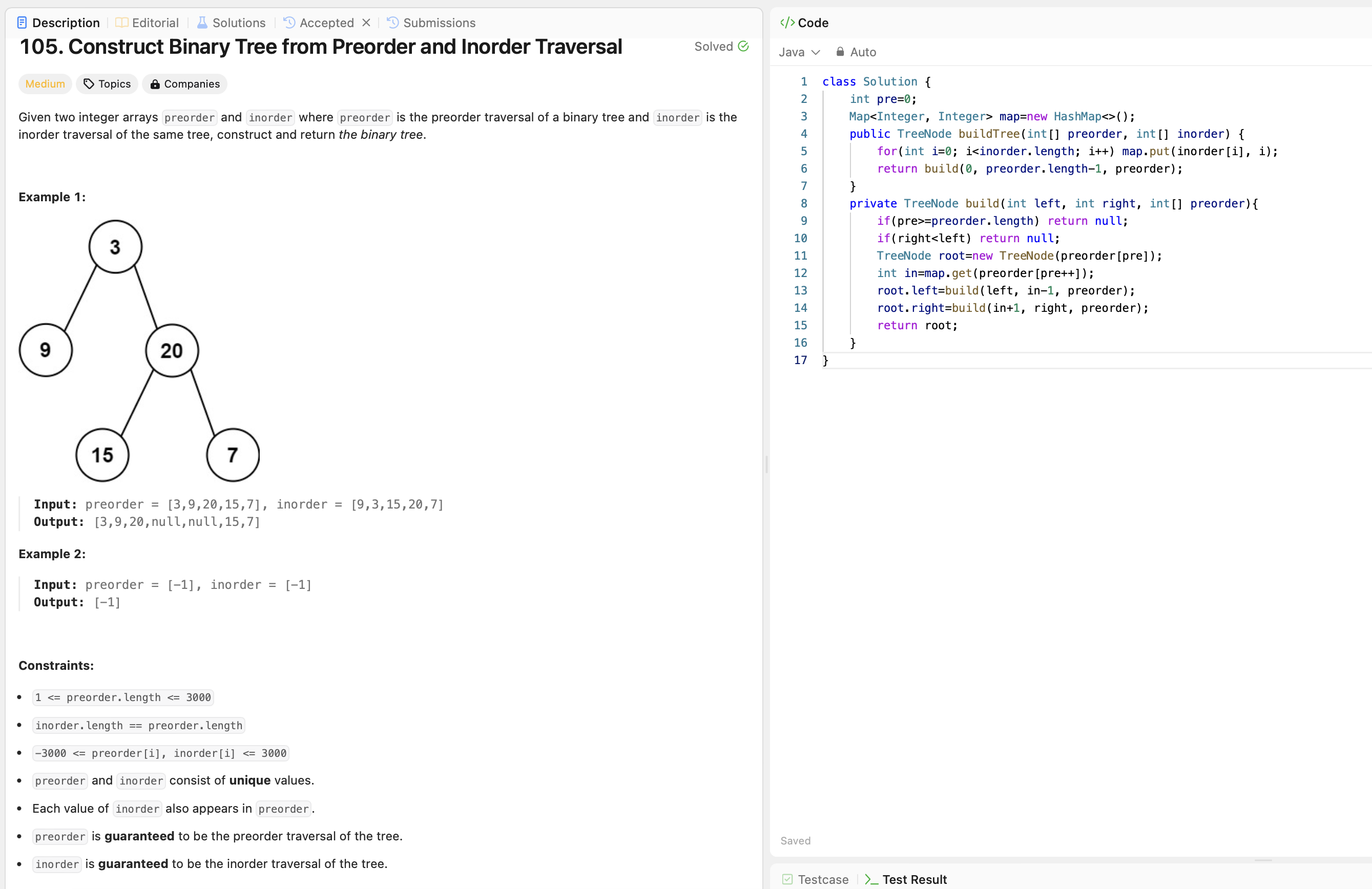Click the Test Result terminal icon
Image resolution: width=1372 pixels, height=889 pixels.
tap(871, 879)
